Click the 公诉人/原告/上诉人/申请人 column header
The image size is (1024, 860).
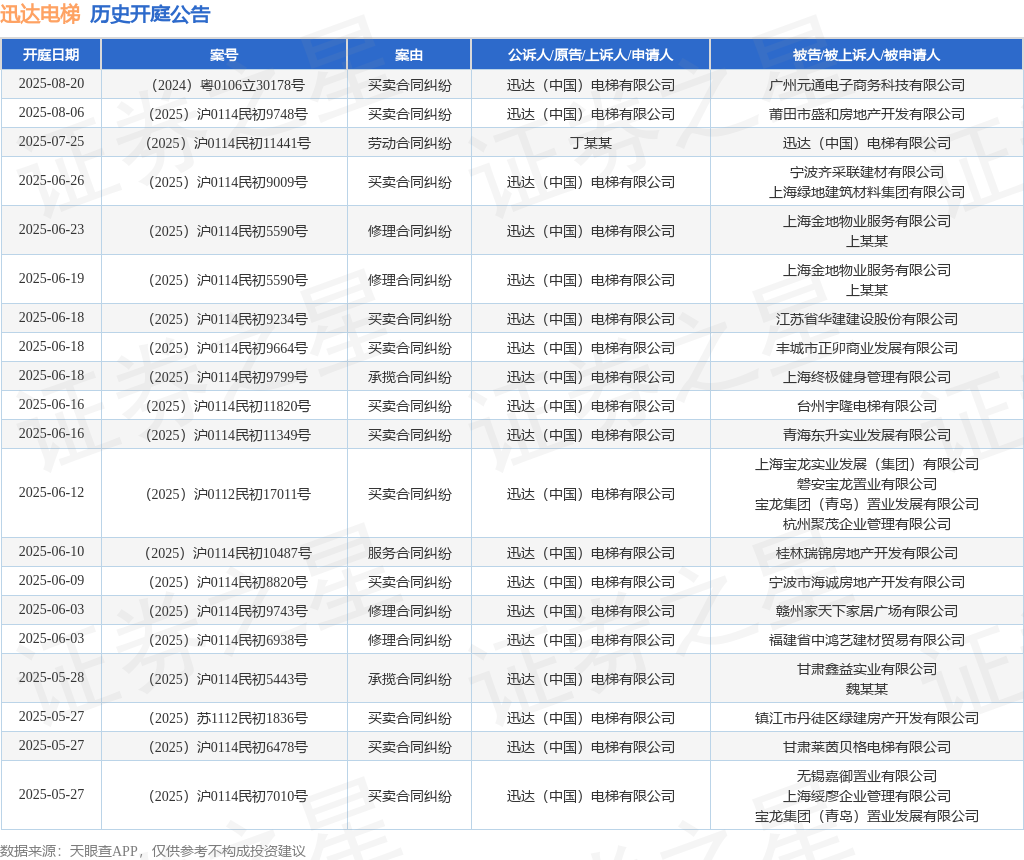[x=590, y=55]
